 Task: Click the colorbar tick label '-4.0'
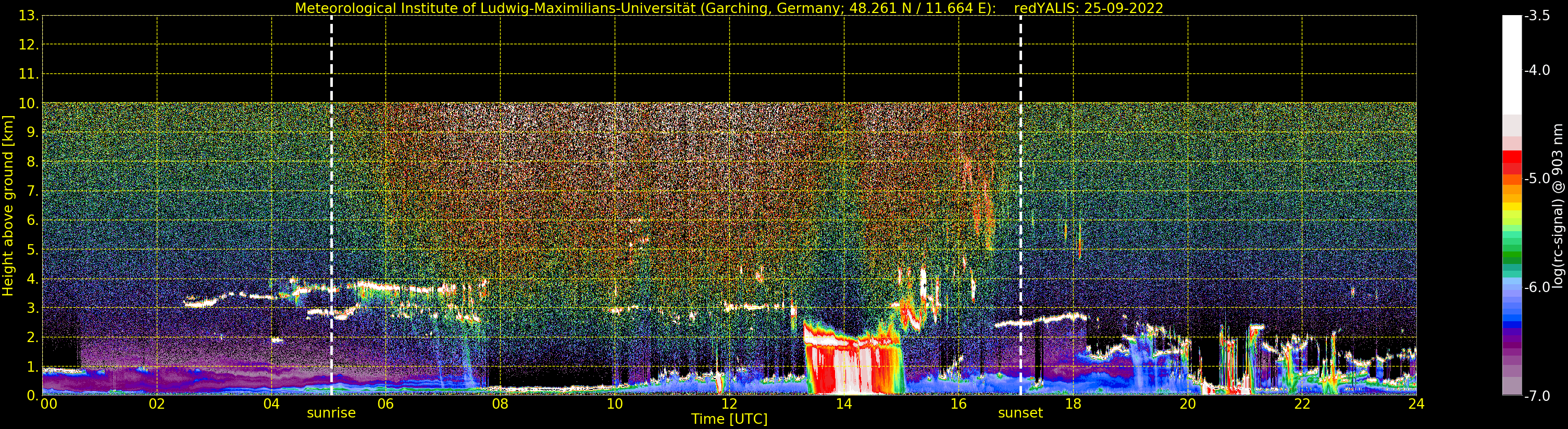[x=1537, y=70]
